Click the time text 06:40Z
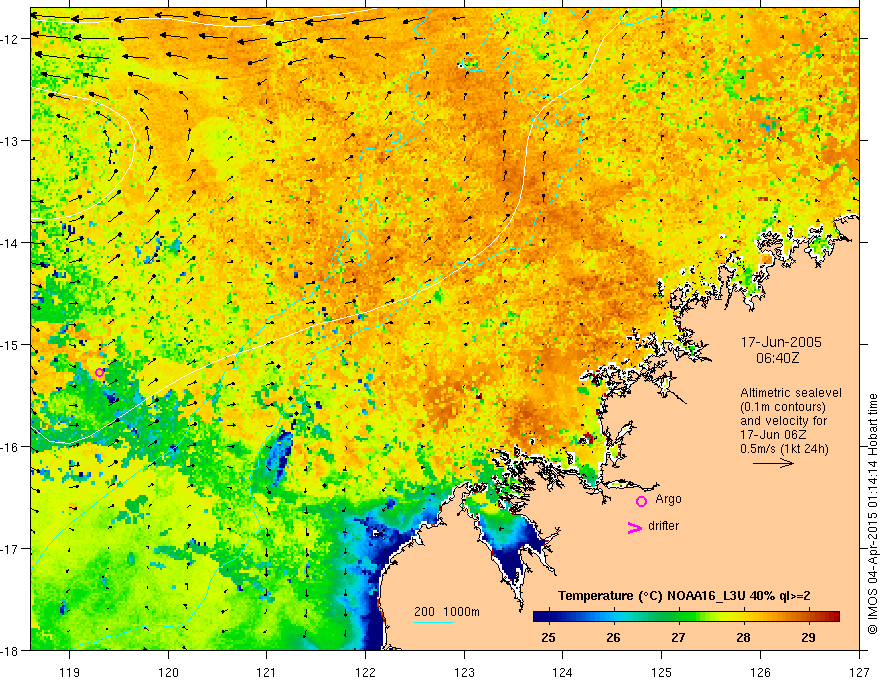The image size is (880, 680). tap(777, 358)
